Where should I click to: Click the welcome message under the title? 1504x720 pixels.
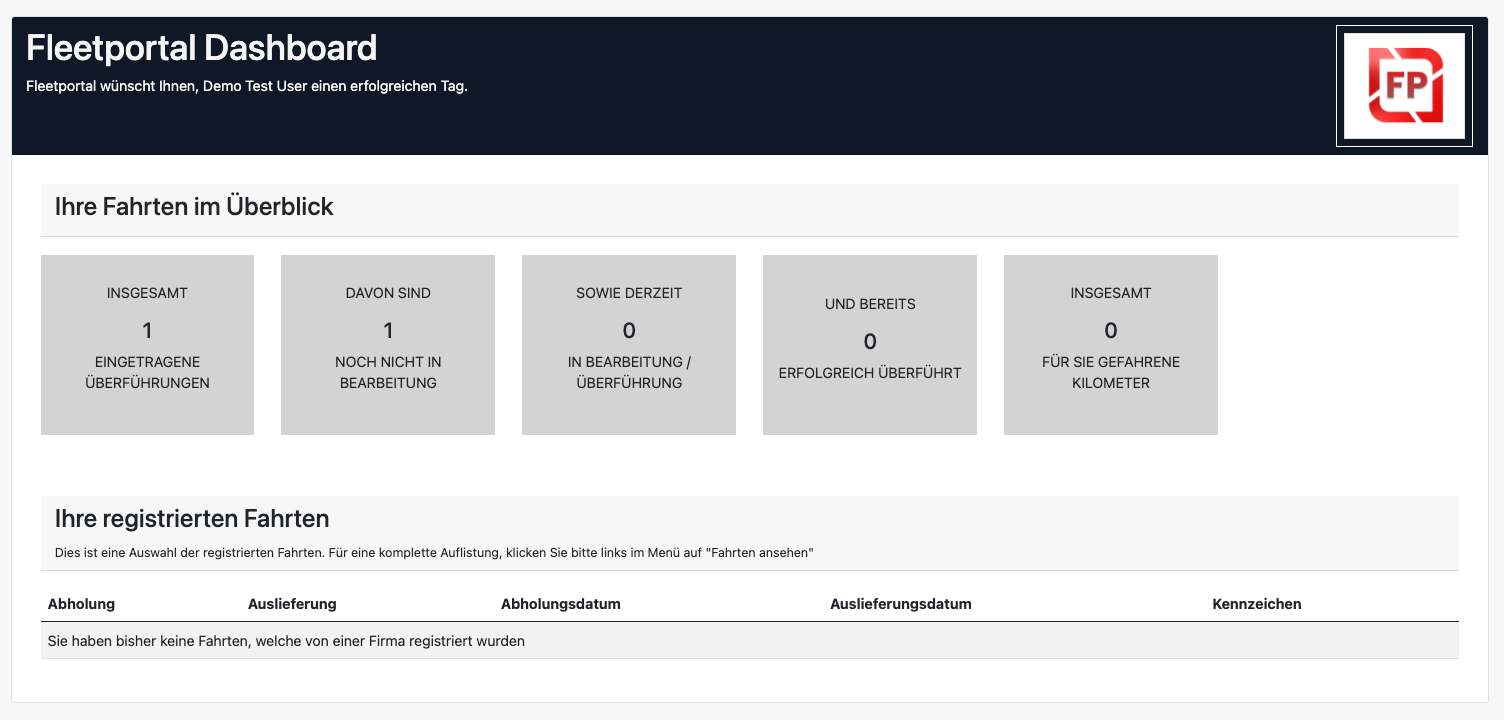pyautogui.click(x=247, y=86)
